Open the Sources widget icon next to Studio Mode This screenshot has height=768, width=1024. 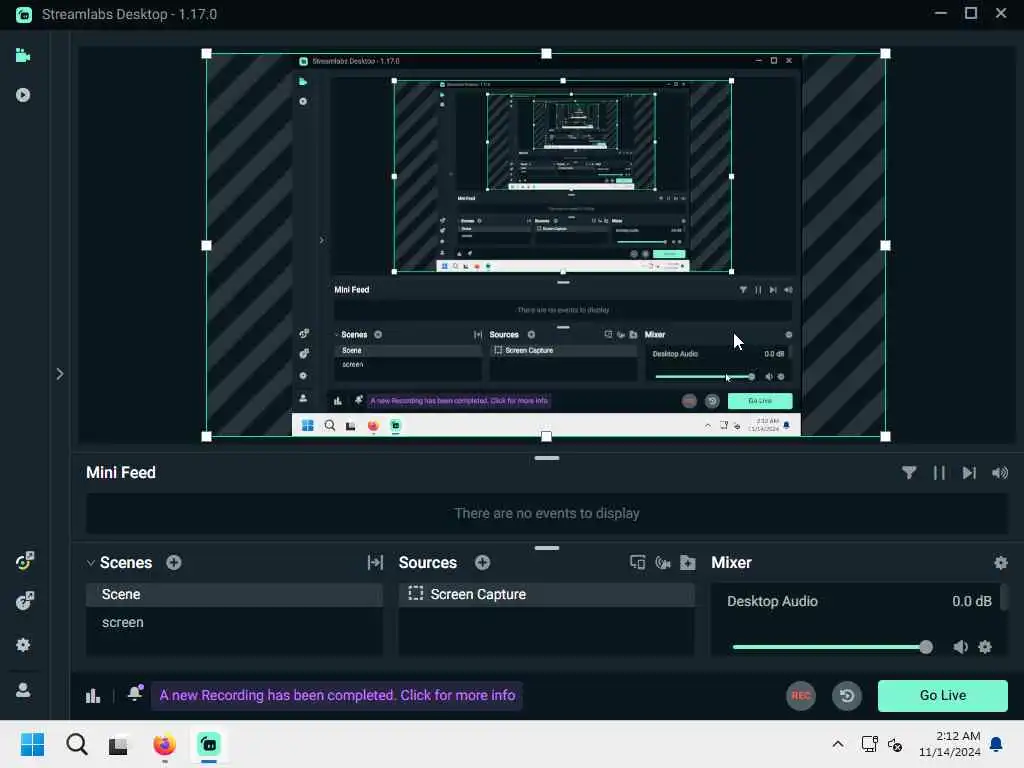[x=637, y=562]
